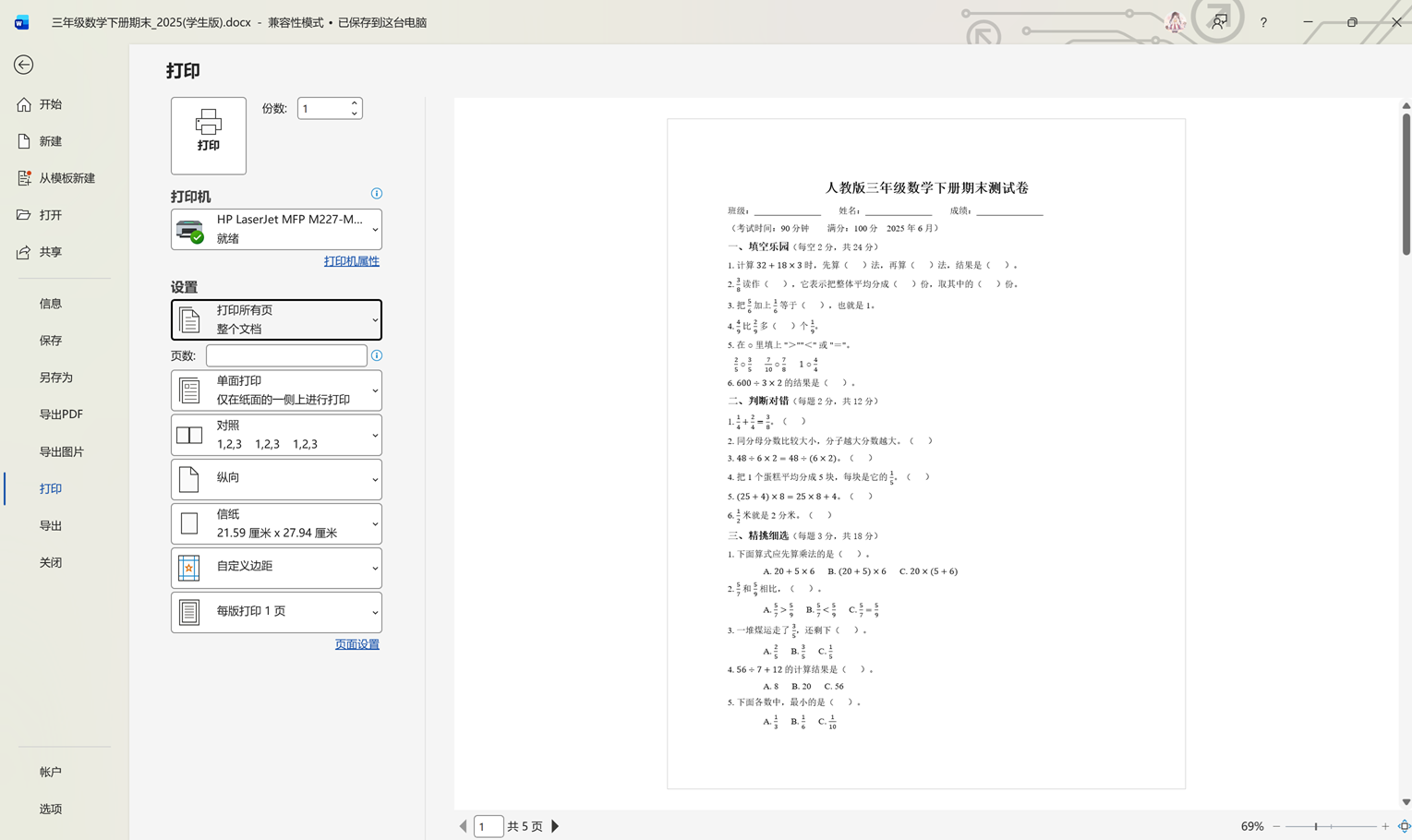The image size is (1412, 840).
Task: Click the help question mark icon
Action: tap(1263, 22)
